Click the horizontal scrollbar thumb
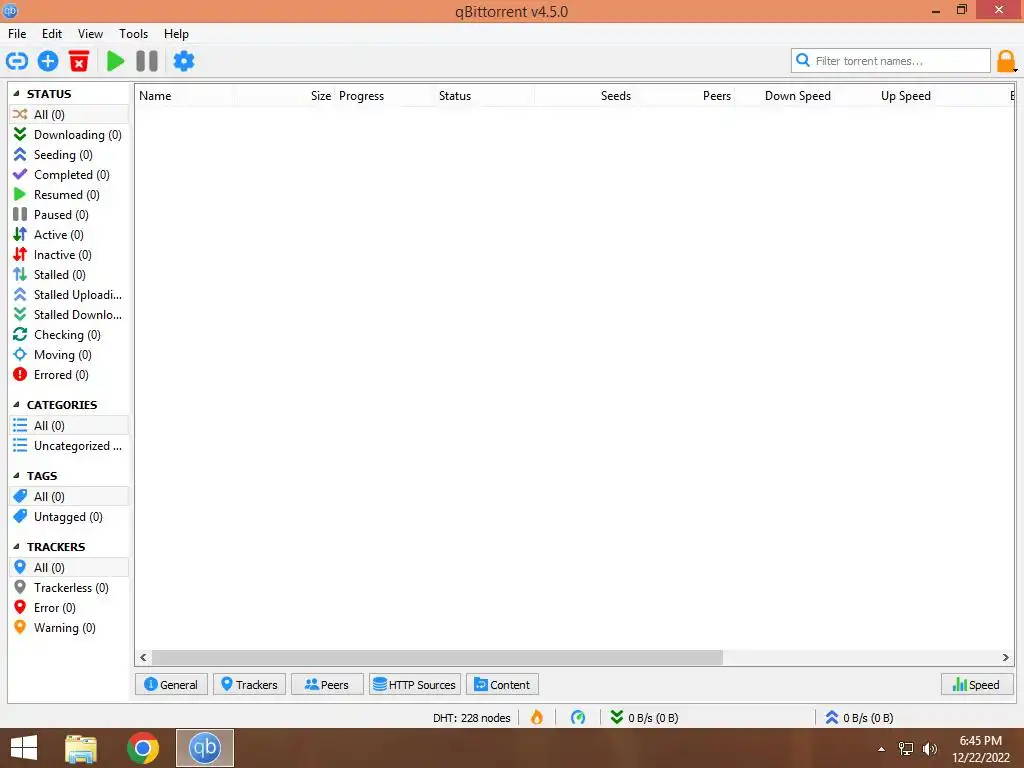1024x768 pixels. (437, 658)
